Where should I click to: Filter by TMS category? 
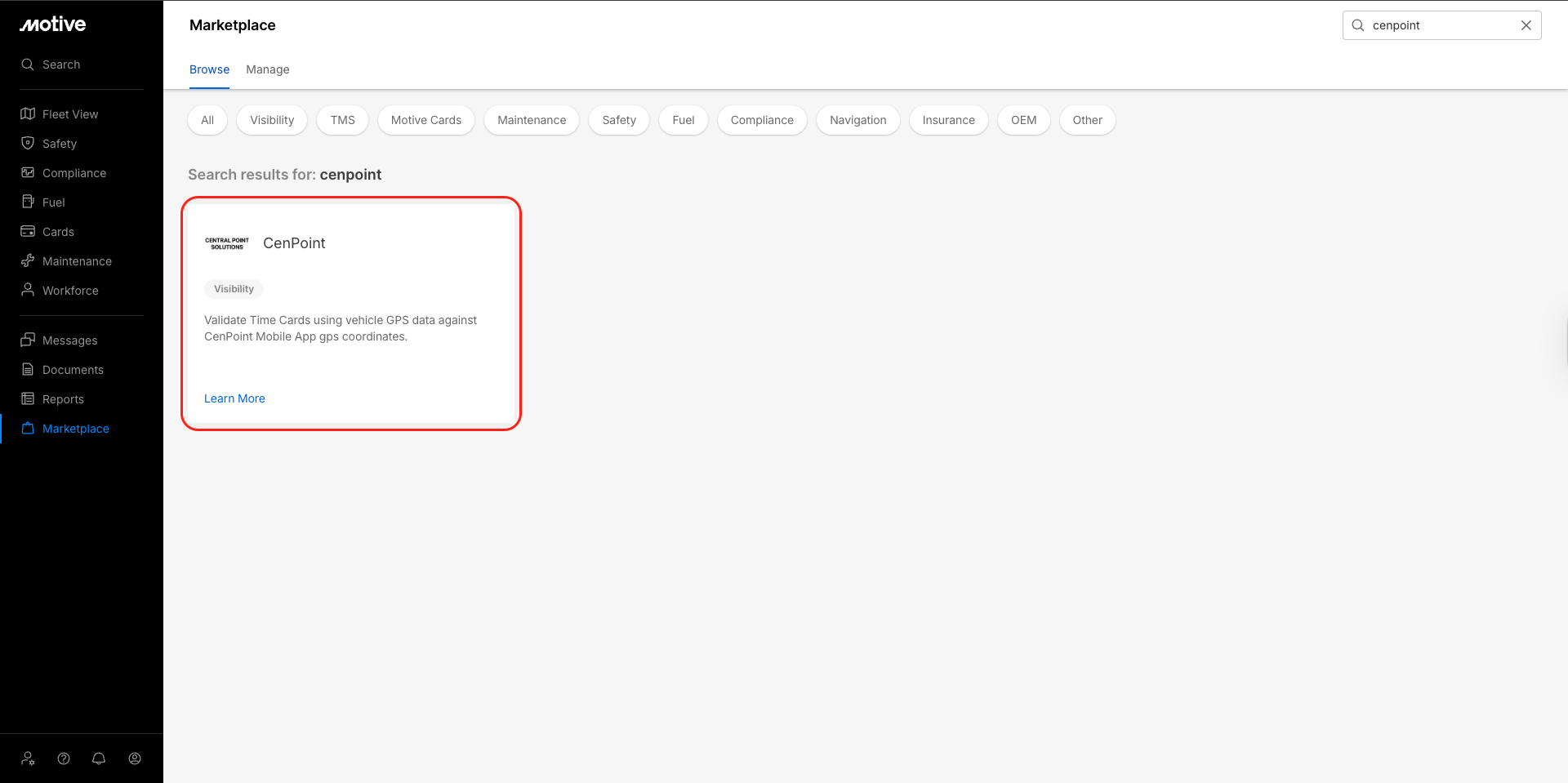coord(343,120)
